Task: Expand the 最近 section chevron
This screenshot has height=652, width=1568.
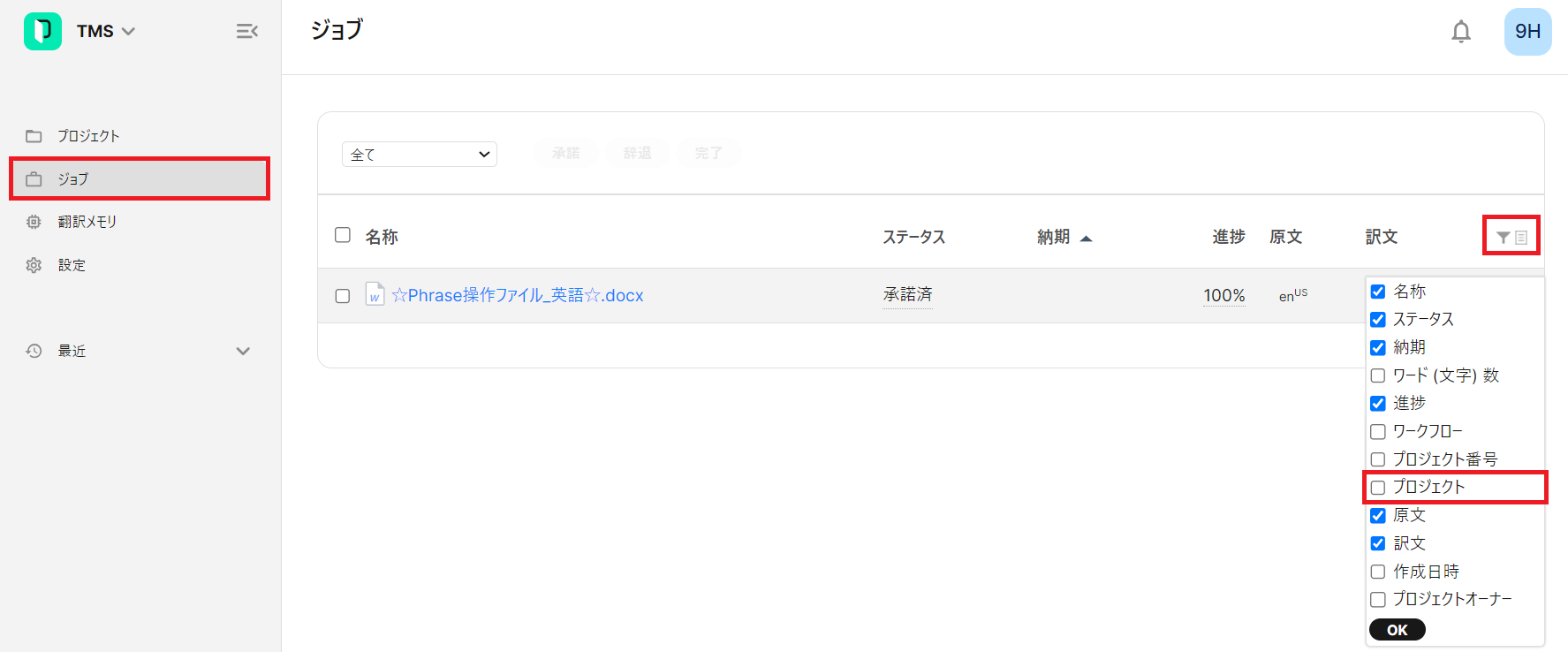Action: coord(243,351)
